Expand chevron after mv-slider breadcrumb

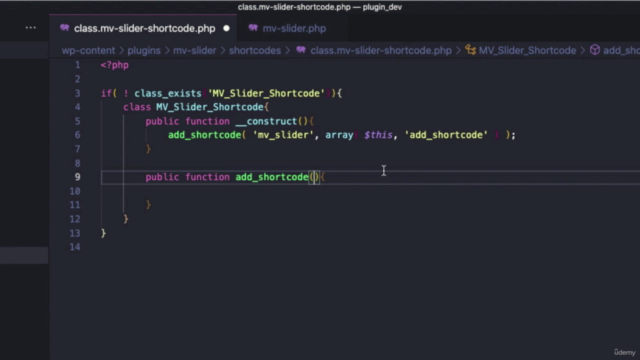pos(223,51)
